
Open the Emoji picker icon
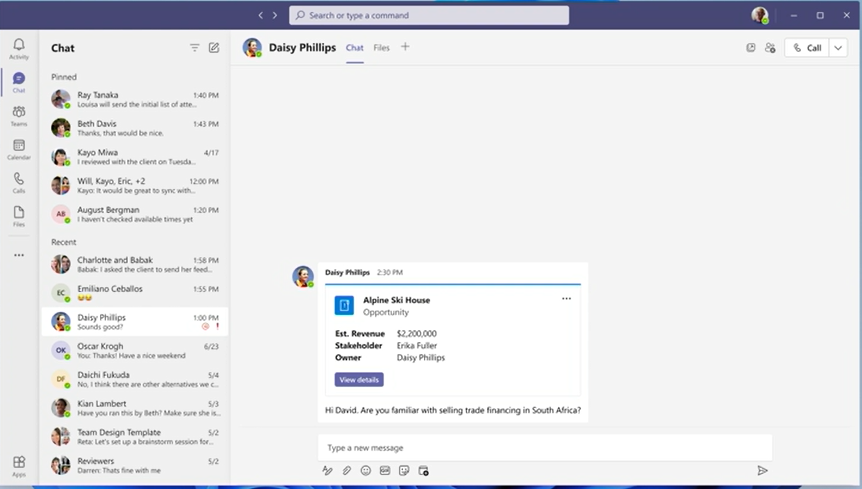(x=366, y=470)
